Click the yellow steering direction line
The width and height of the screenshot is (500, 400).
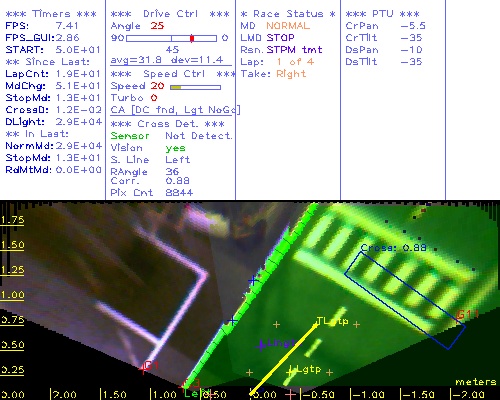pyautogui.click(x=283, y=359)
